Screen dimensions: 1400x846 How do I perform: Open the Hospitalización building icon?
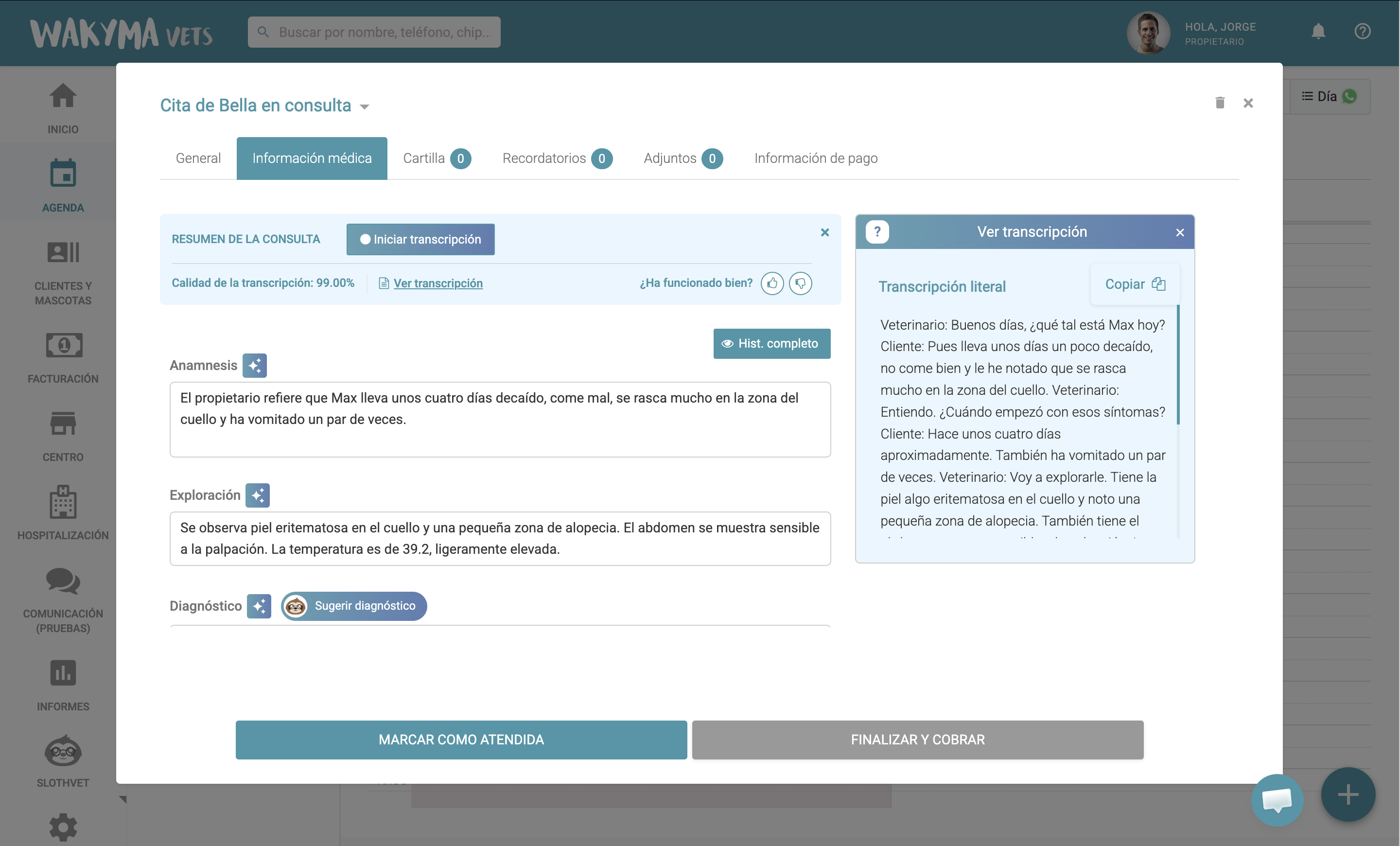coord(63,501)
